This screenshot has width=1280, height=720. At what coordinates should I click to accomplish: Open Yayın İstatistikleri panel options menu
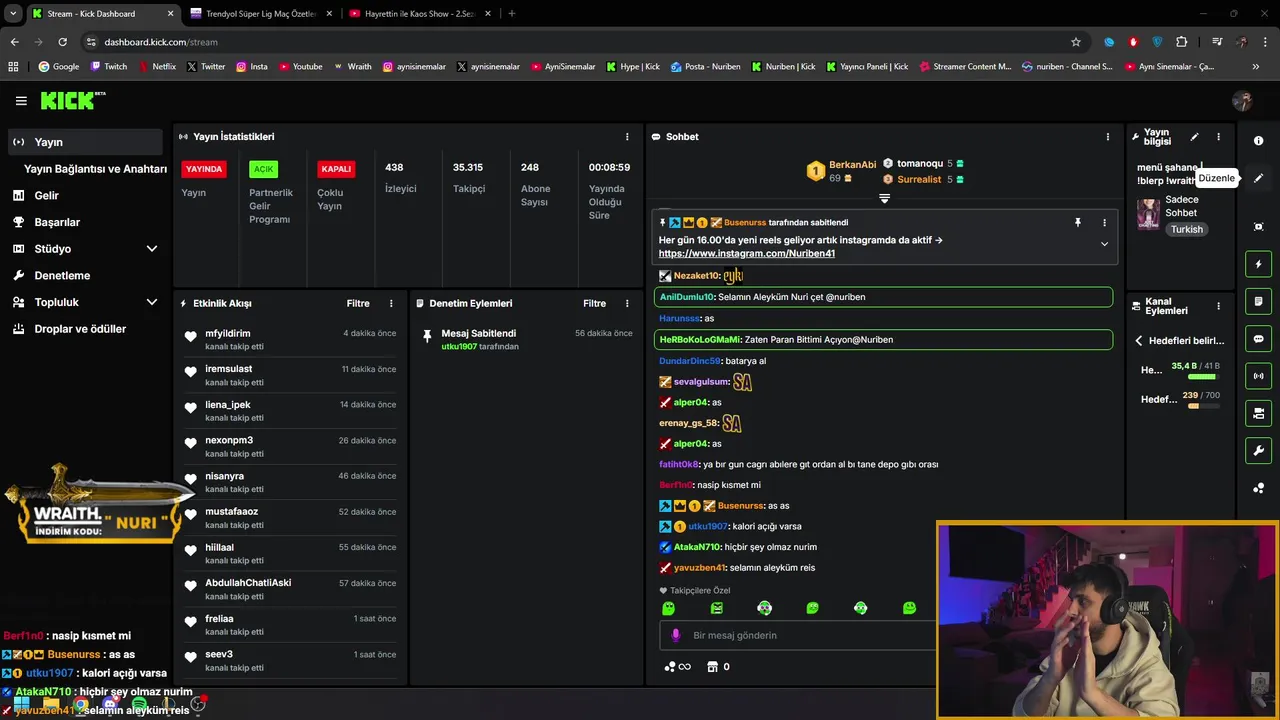point(627,137)
